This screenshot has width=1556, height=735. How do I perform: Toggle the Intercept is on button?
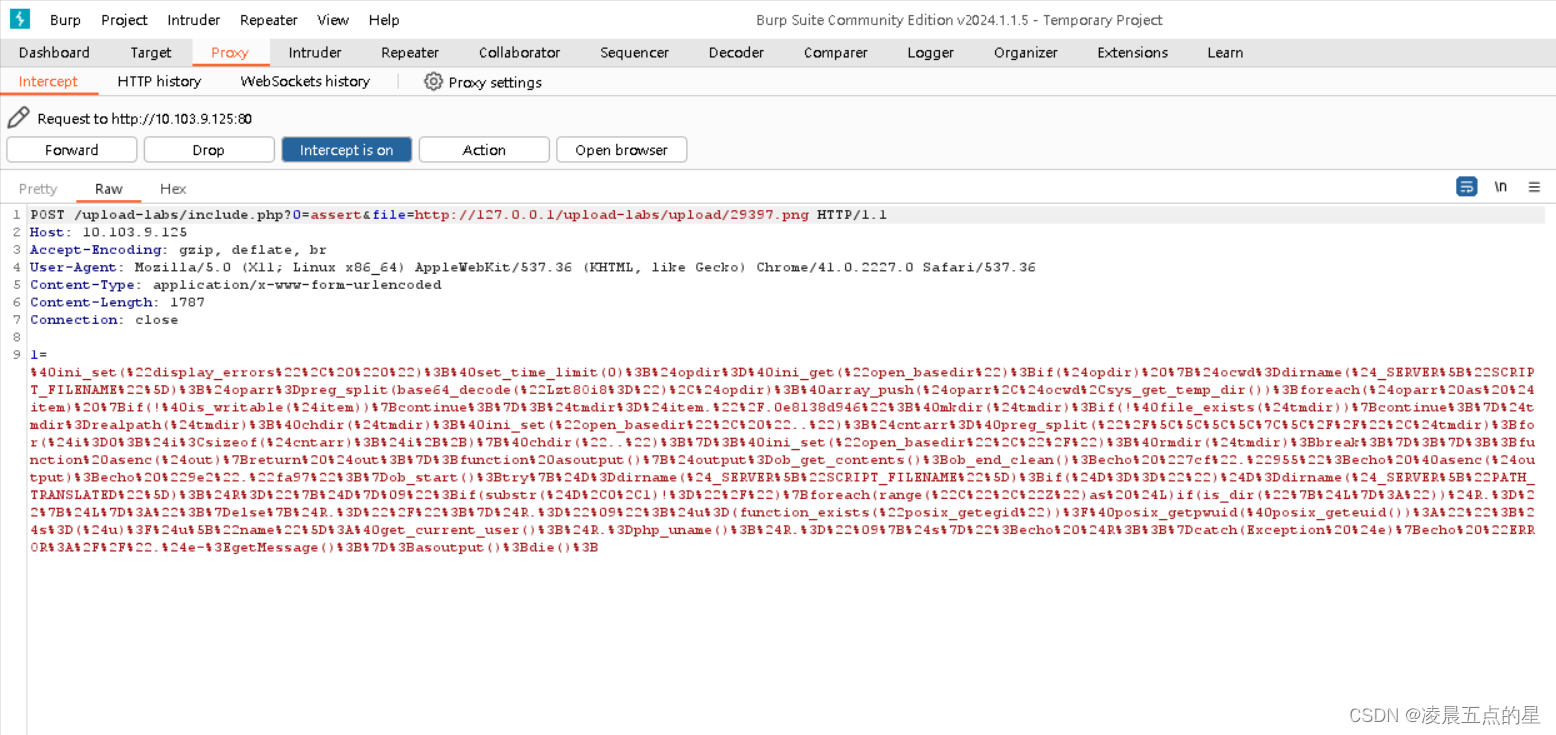[346, 150]
